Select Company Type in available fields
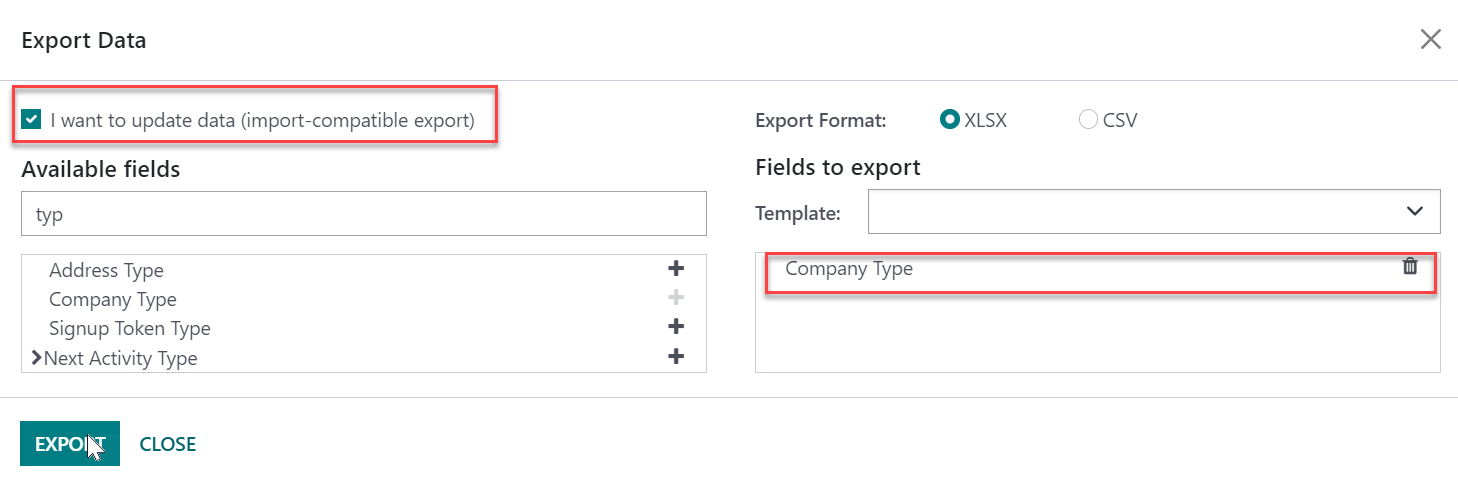Viewport: 1458px width, 482px height. (113, 299)
